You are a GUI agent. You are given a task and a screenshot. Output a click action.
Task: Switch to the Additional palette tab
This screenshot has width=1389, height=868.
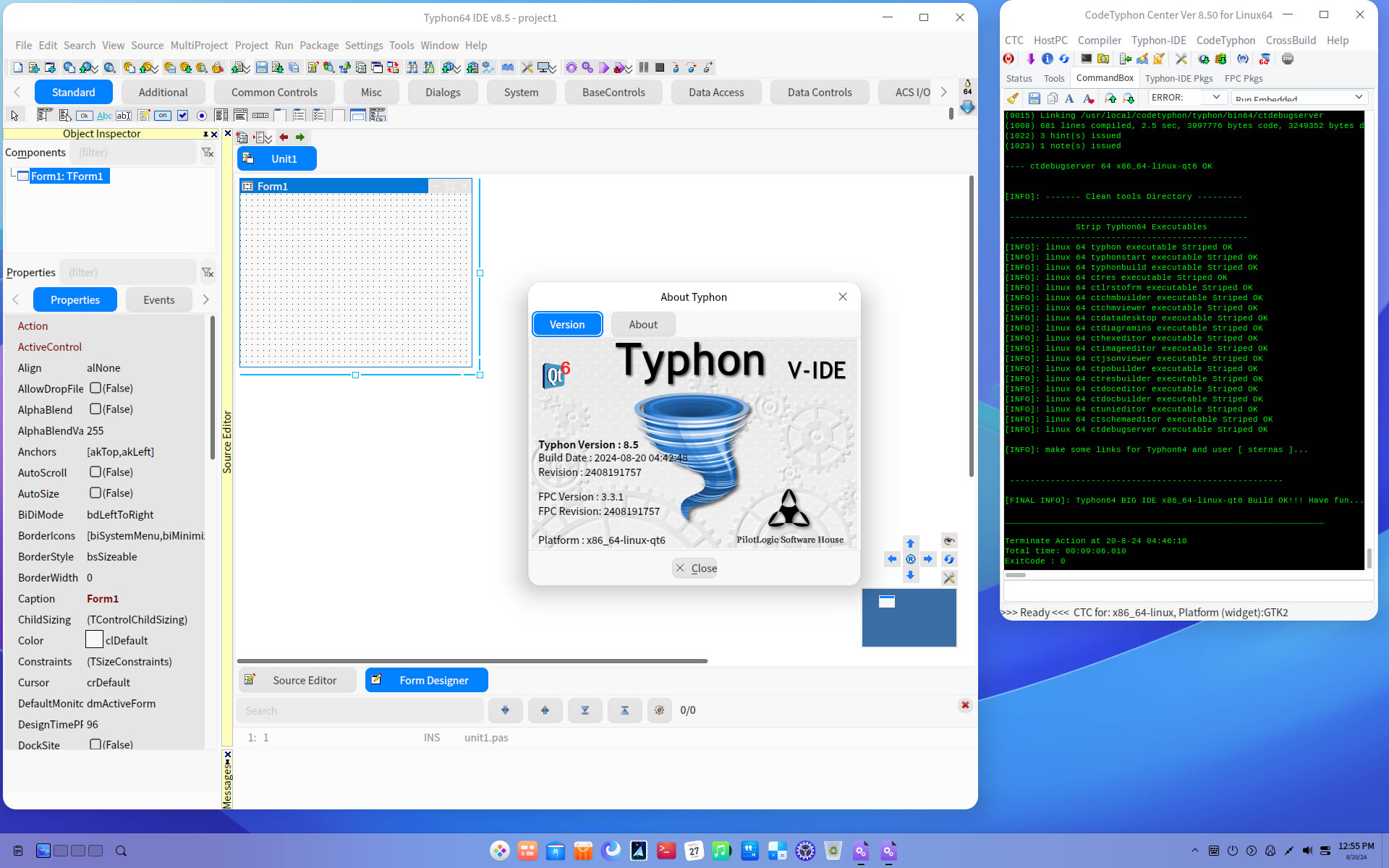pos(163,92)
